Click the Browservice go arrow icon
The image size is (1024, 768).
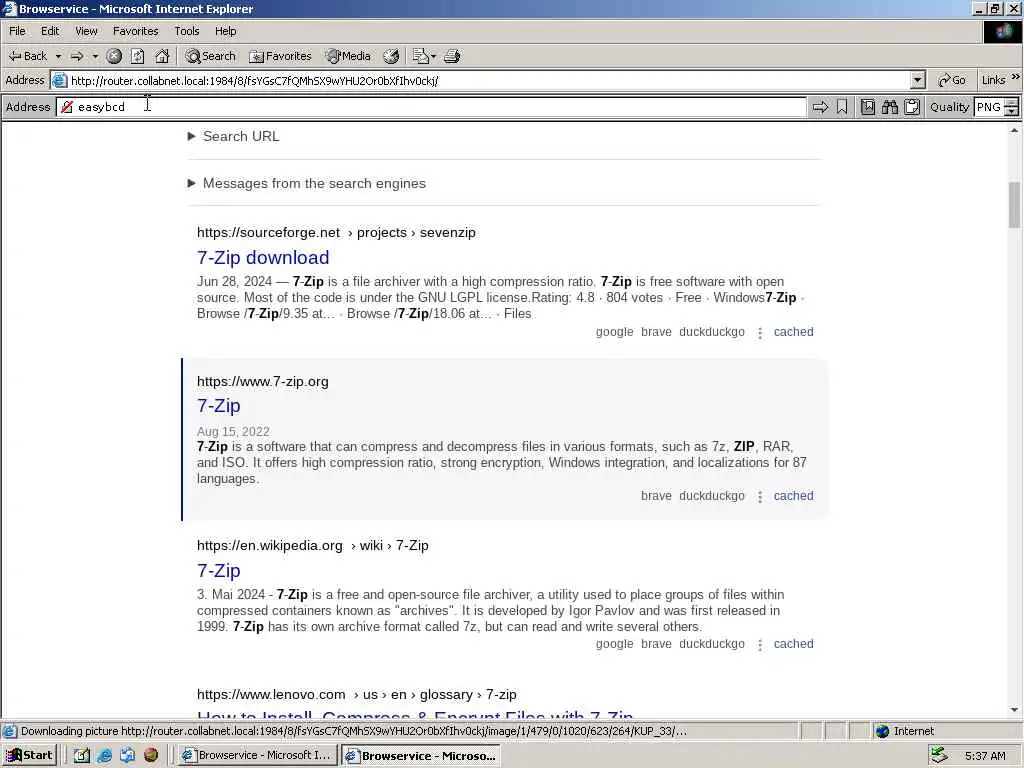820,107
